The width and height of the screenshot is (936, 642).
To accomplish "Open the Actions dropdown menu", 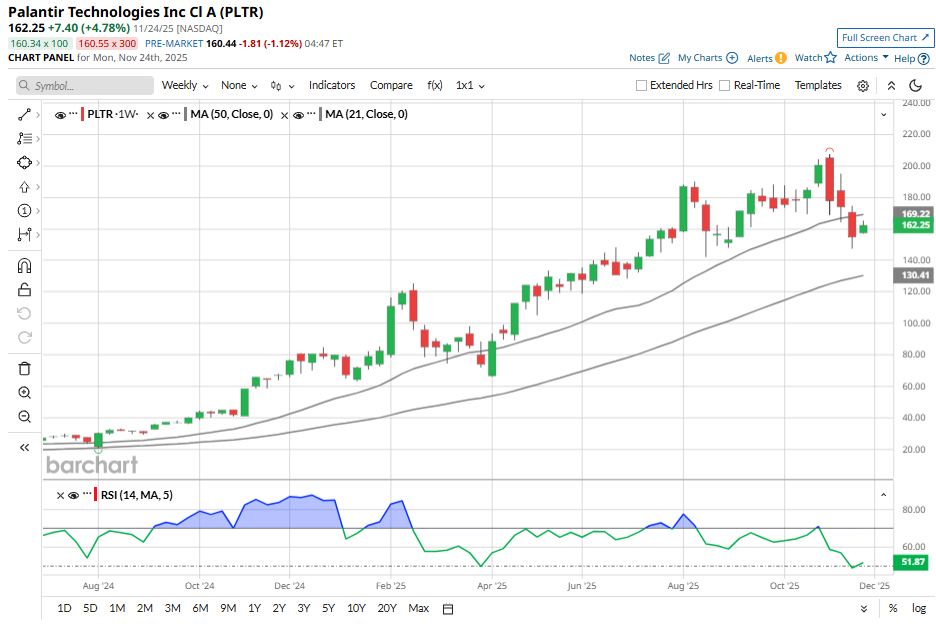I will click(x=866, y=58).
